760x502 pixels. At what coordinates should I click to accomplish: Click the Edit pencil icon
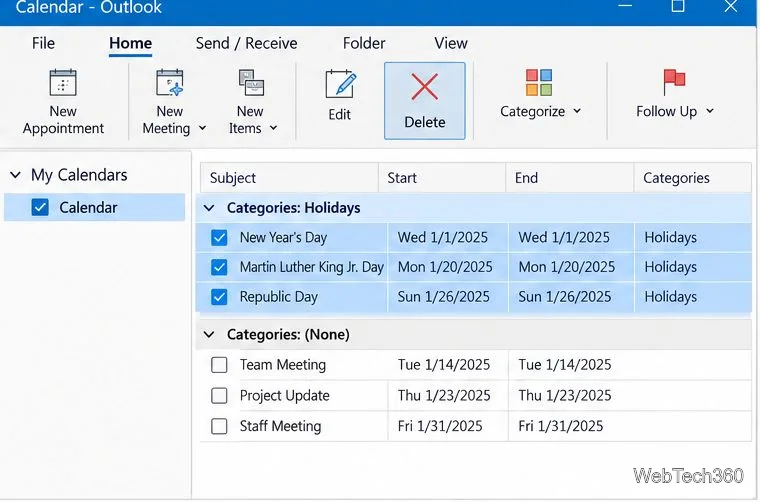pos(340,84)
